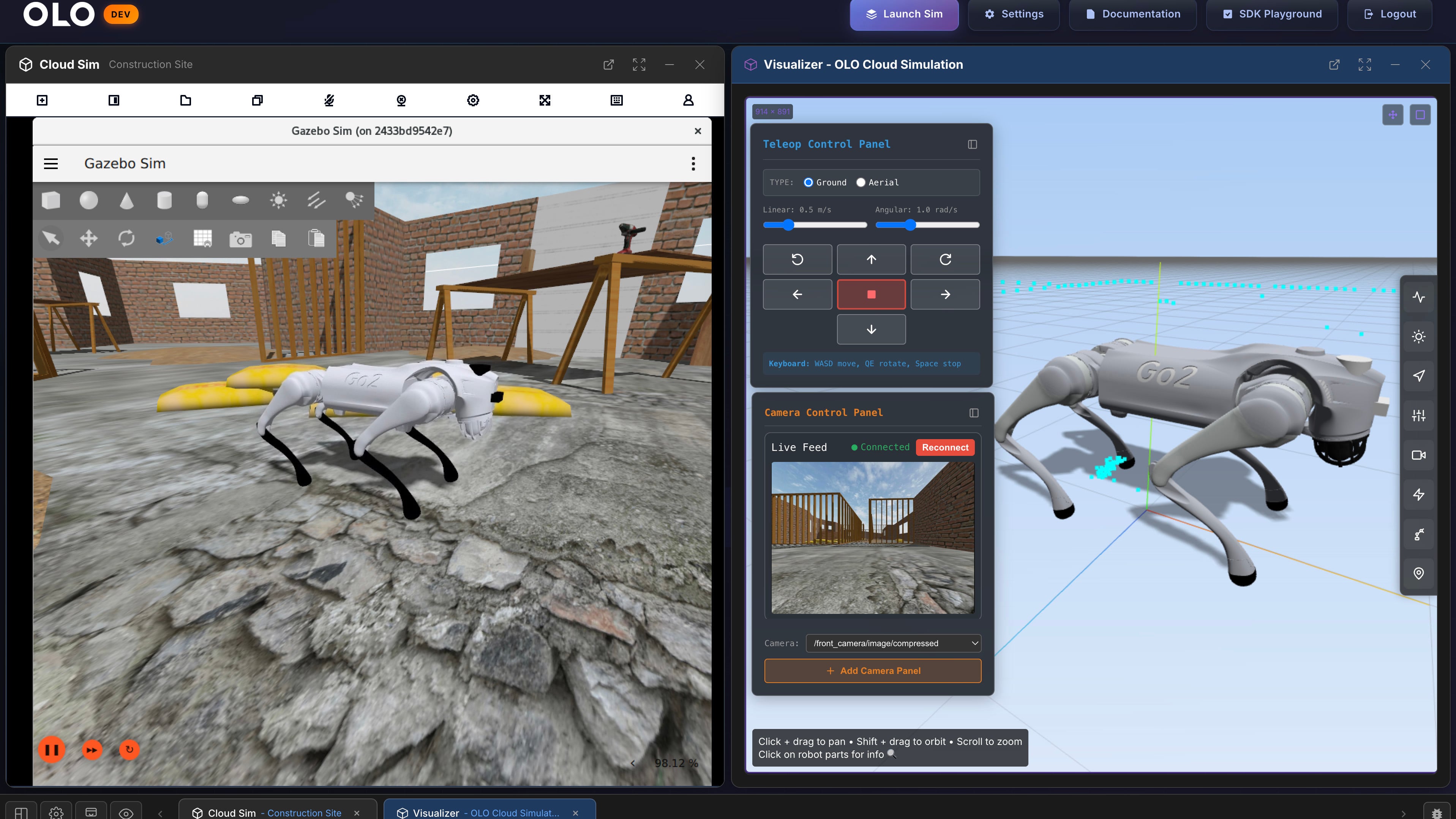
Task: Open the Gazebo three-dot options menu
Action: click(693, 164)
